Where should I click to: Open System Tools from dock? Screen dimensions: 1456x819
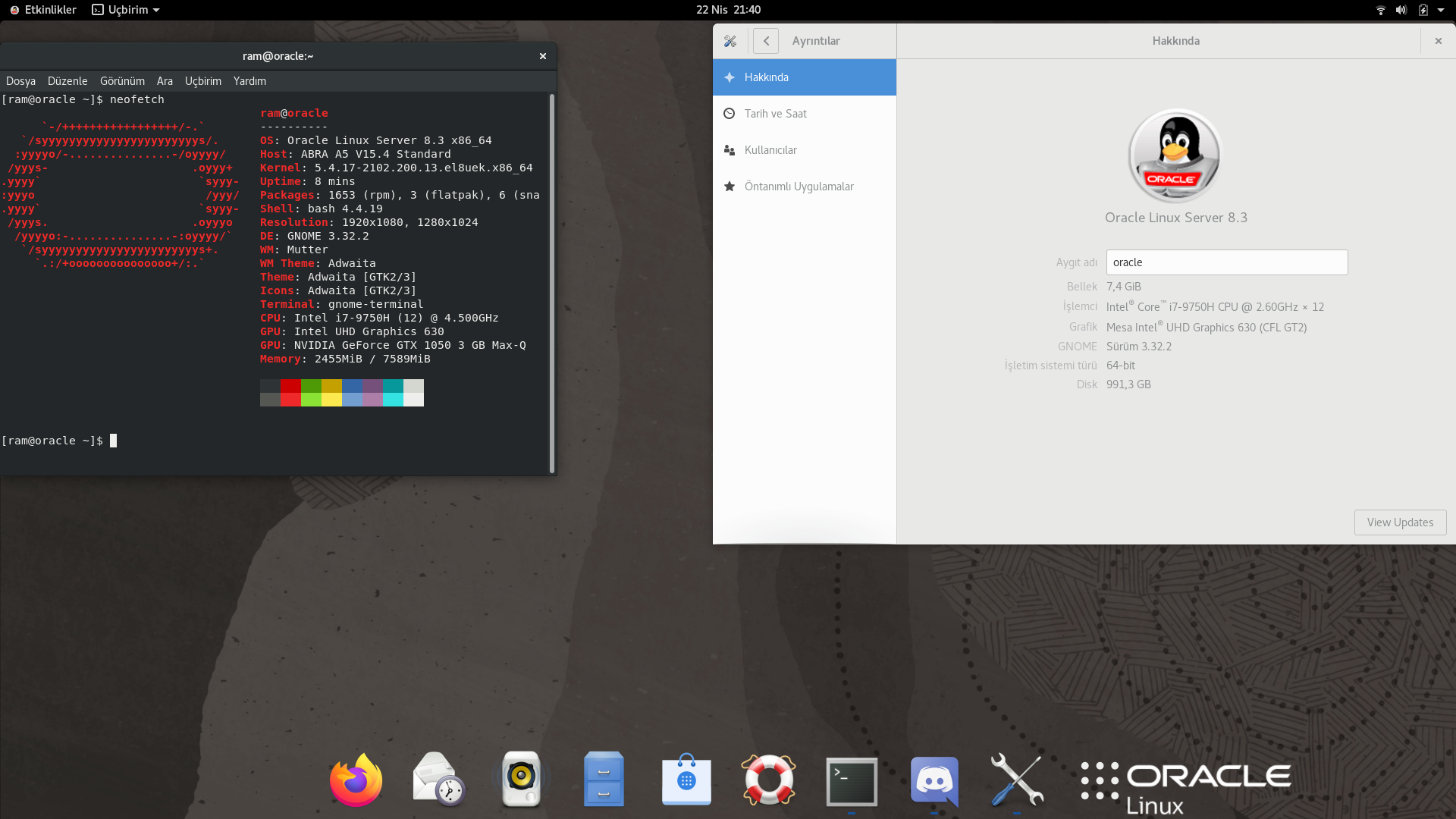(1016, 780)
